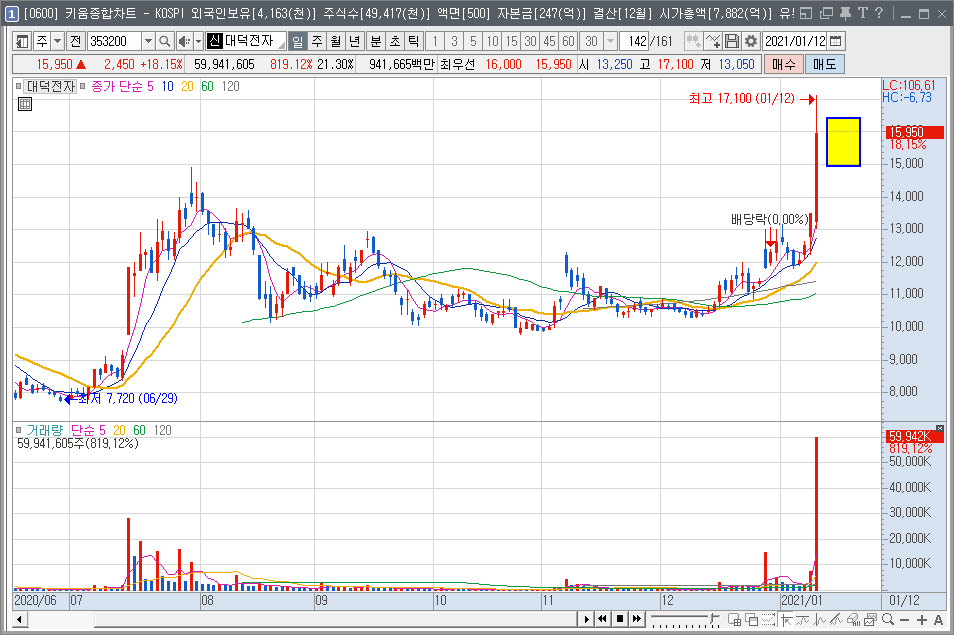Click the letter A text tool icon
Viewport: 954px width, 635px height.
[938, 620]
